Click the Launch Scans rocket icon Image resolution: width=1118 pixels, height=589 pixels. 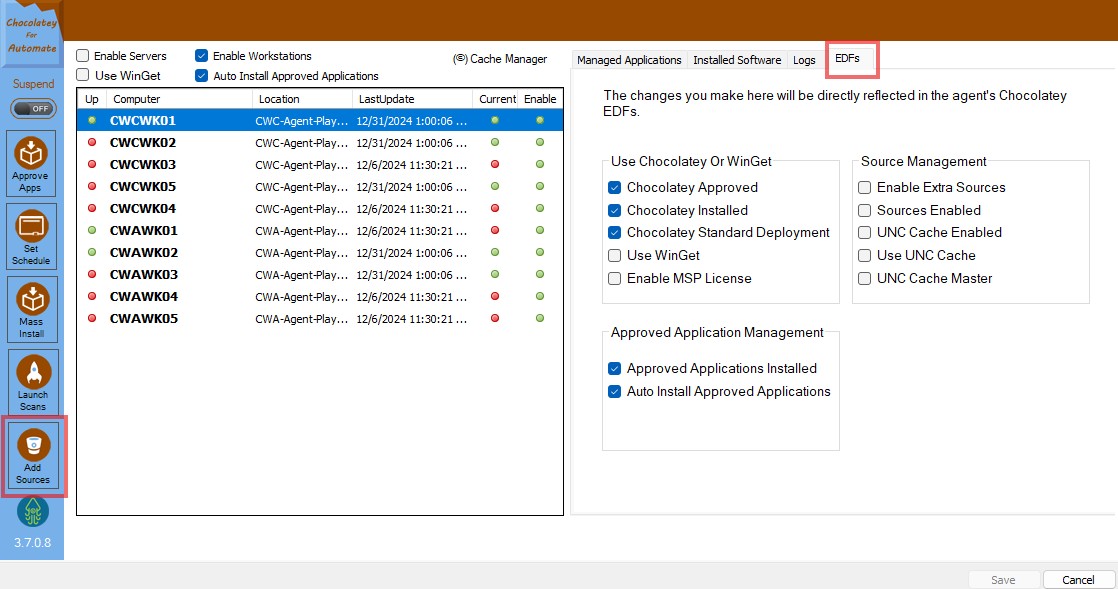[x=33, y=370]
